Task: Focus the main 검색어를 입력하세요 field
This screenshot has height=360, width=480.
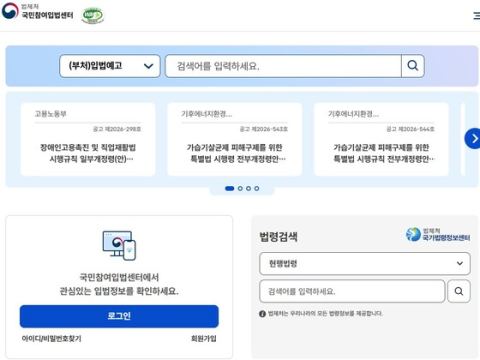Action: pyautogui.click(x=283, y=66)
